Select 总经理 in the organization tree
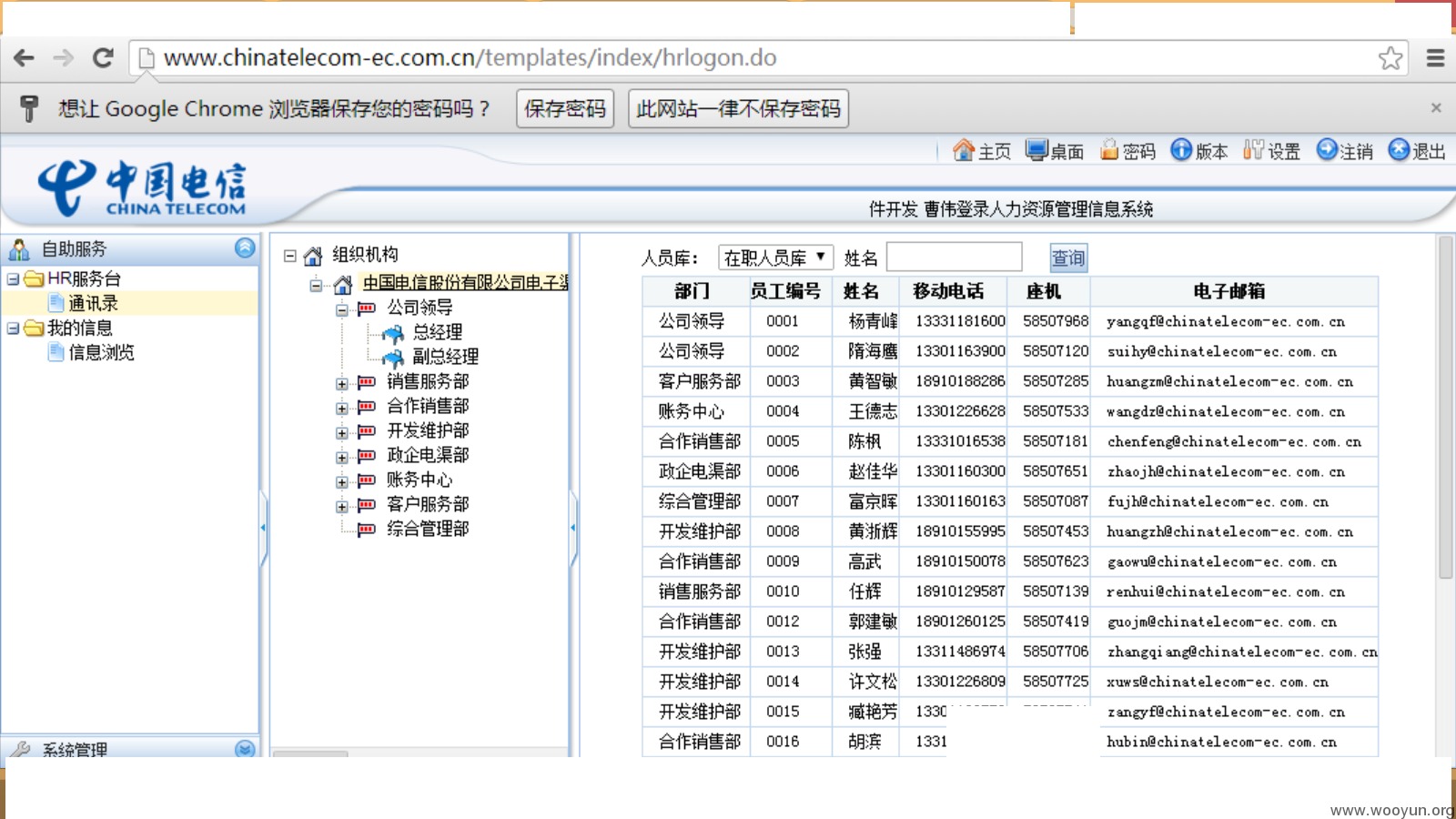 click(437, 332)
